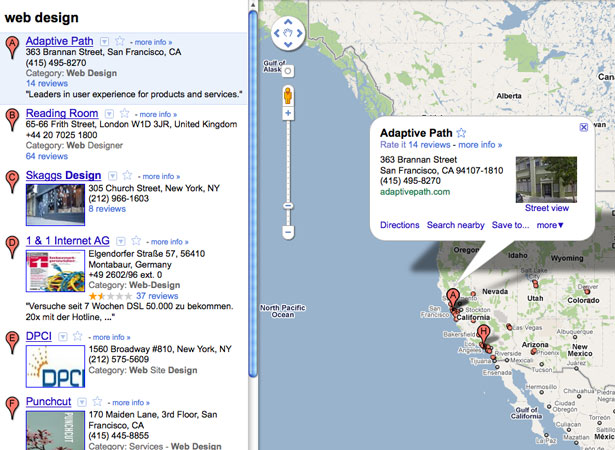
Task: Open '37 reviews' for 1 & 1 Internet AG
Action: tap(157, 296)
